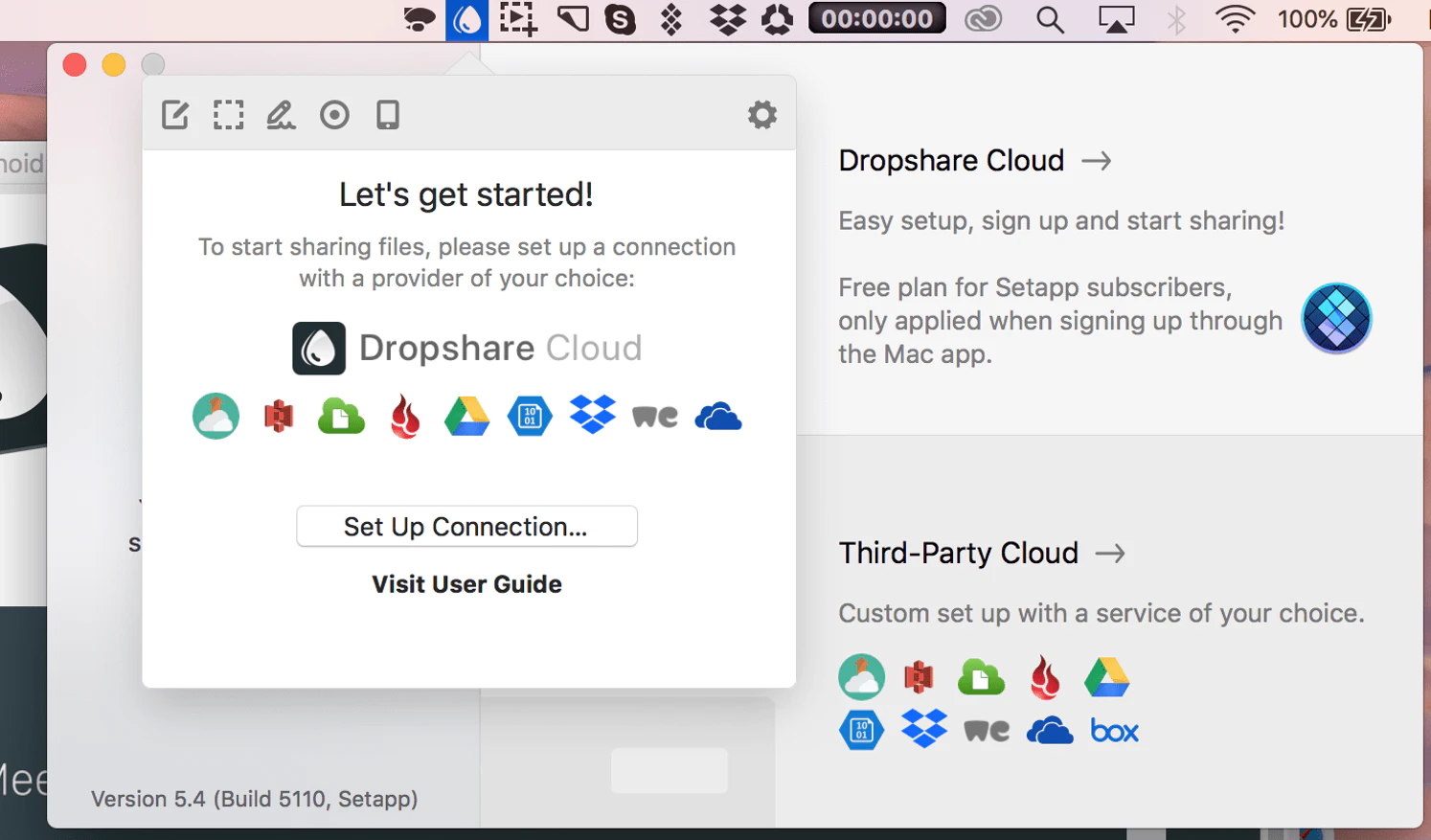Select the screenshot annotation tool

coord(175,115)
